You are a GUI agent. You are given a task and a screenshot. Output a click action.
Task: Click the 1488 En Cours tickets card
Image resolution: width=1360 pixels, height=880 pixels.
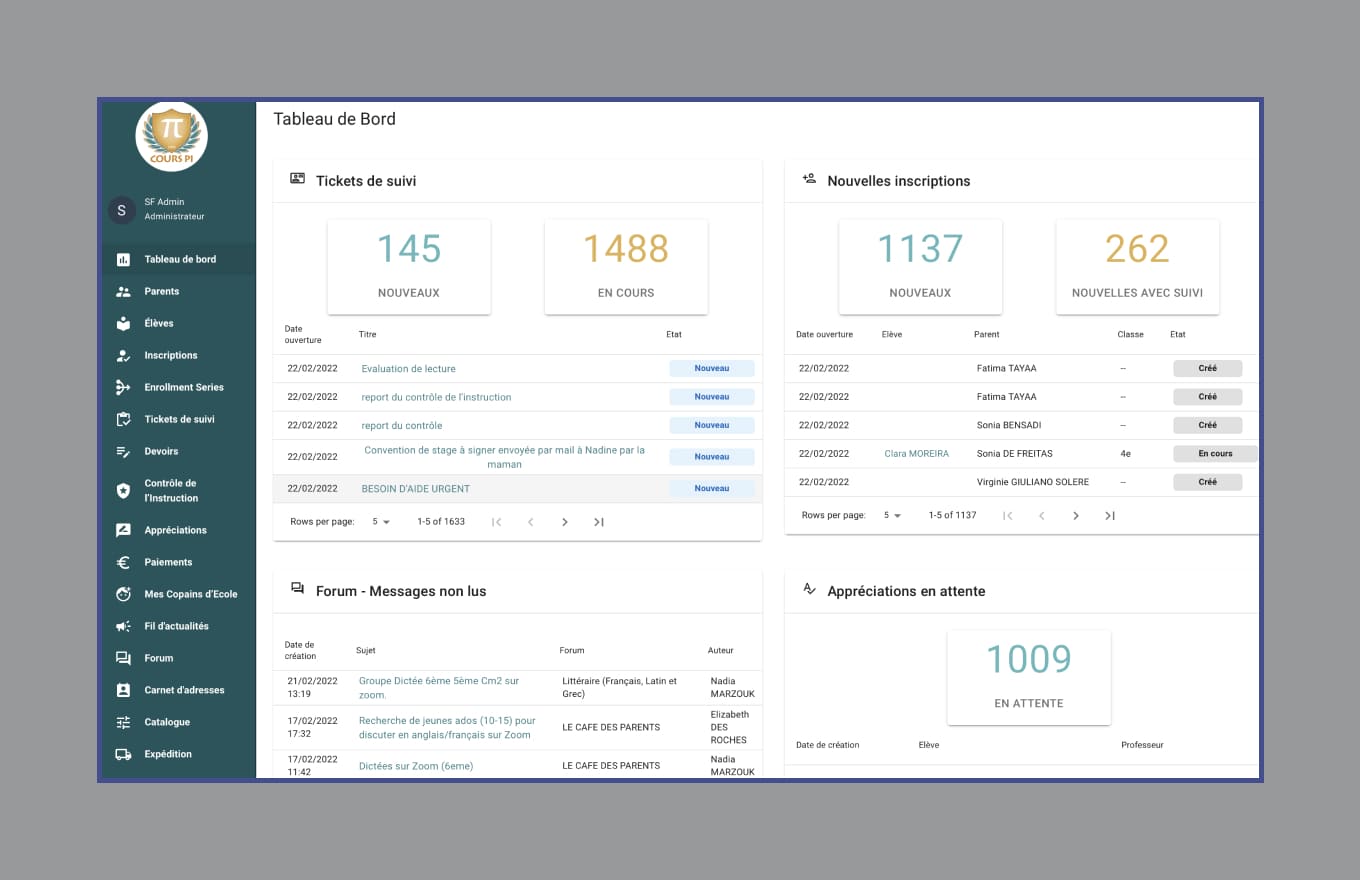click(626, 266)
